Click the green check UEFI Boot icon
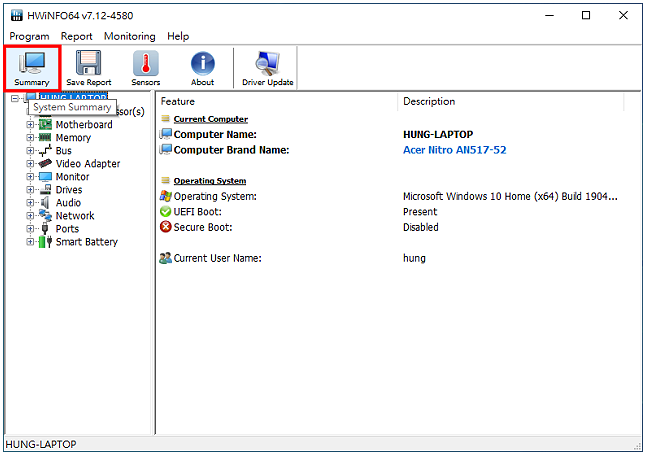 point(165,212)
